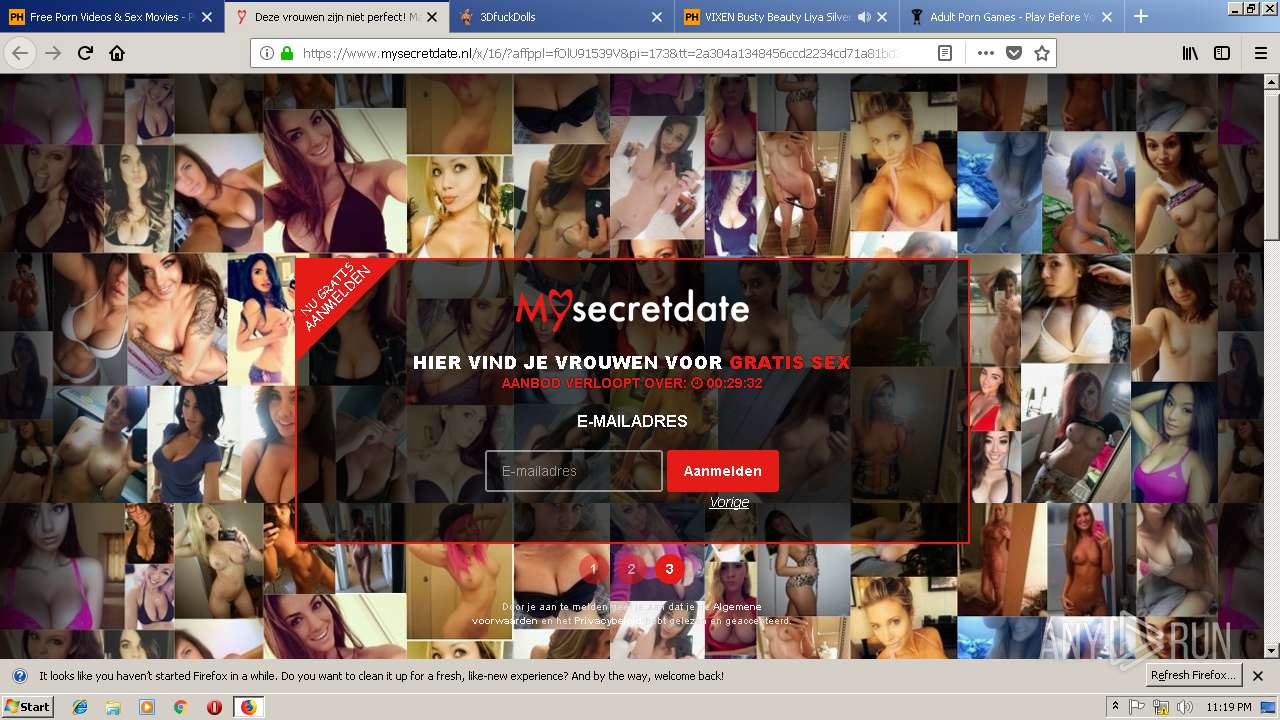
Task: Show site information via the info icon
Action: (267, 53)
